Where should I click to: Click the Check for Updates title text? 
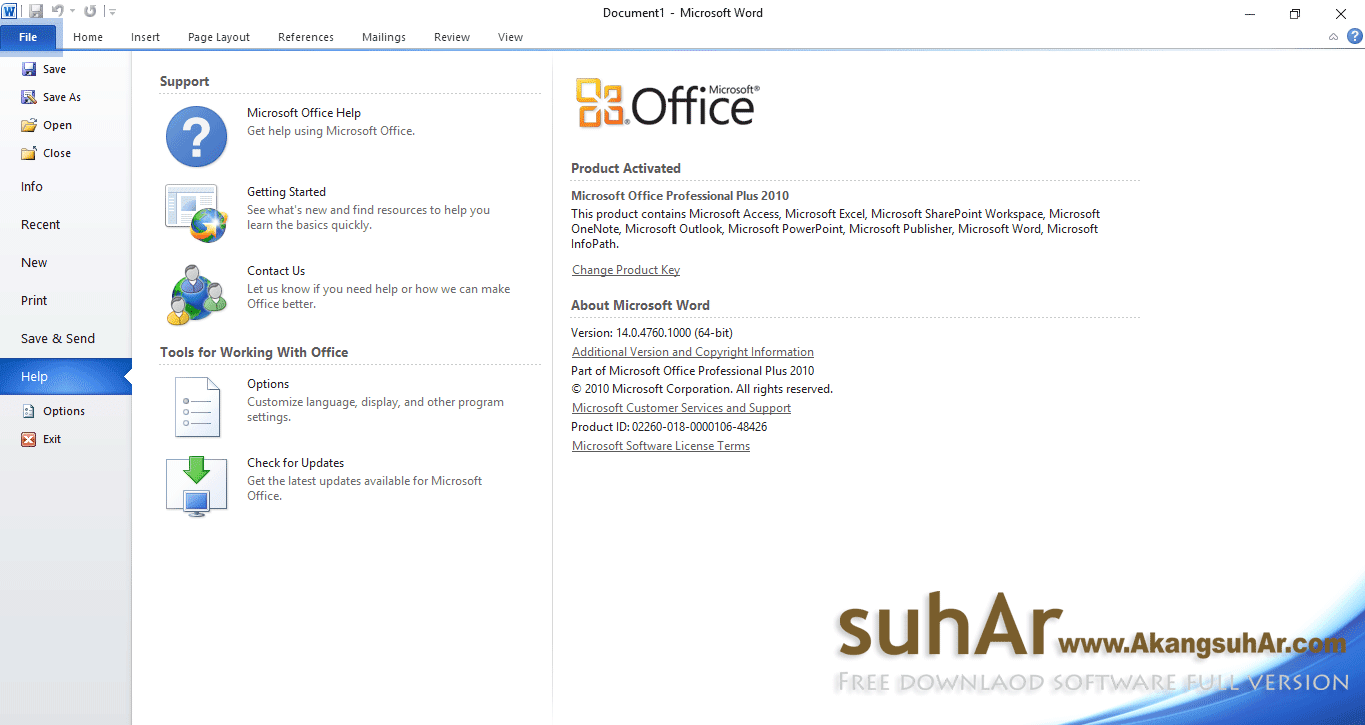click(x=296, y=463)
